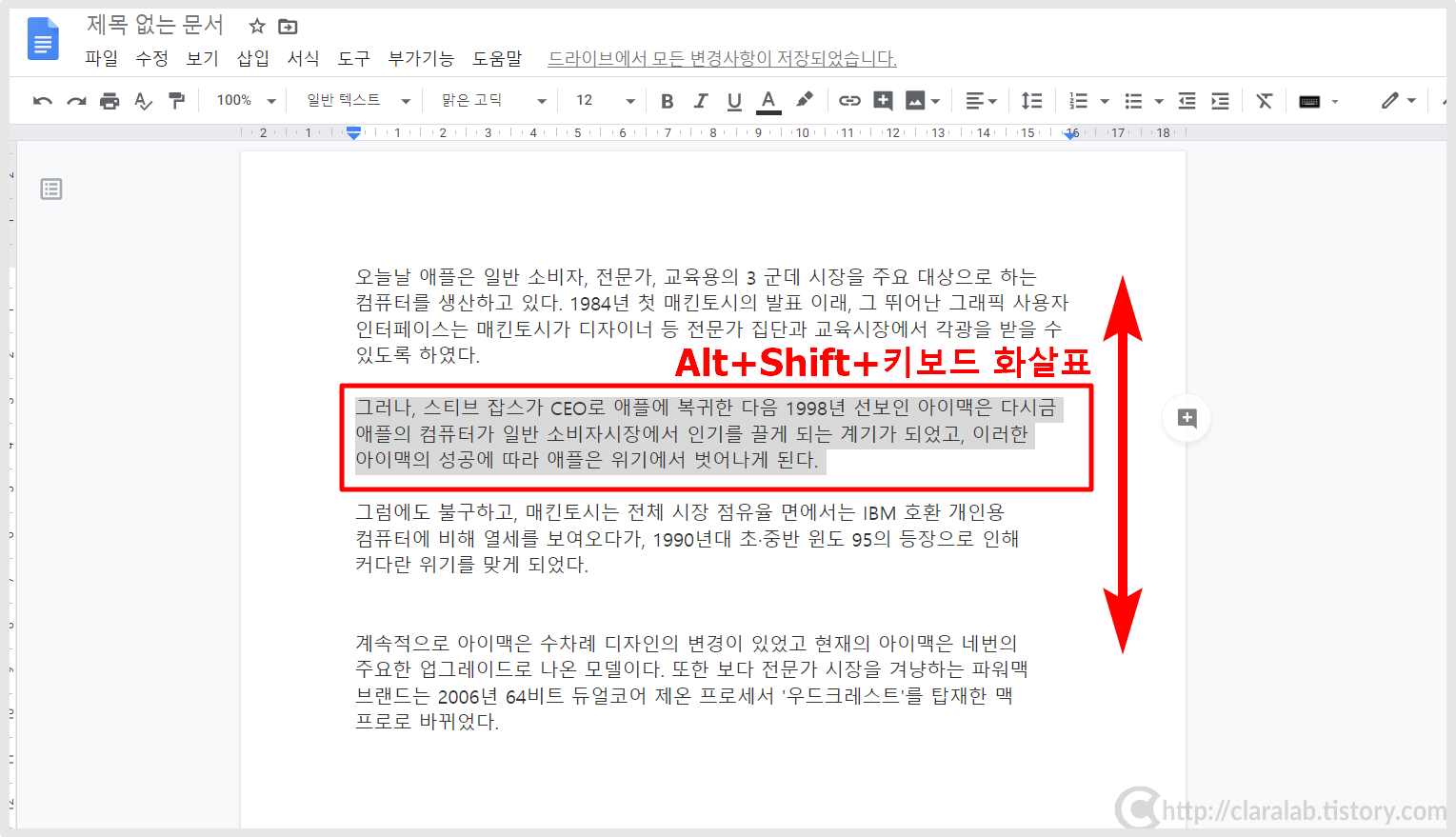Decrease the paragraph indent
The image size is (1456, 837).
coord(1187,101)
